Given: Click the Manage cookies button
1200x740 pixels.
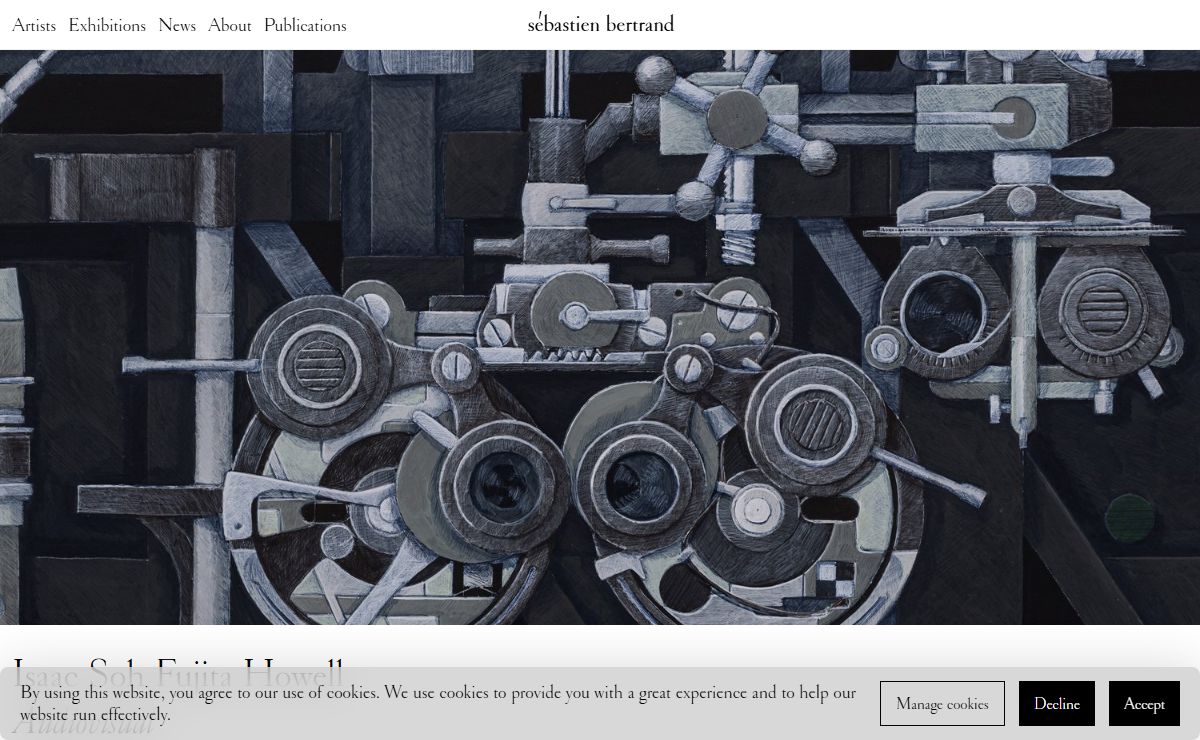Looking at the screenshot, I should (x=942, y=704).
